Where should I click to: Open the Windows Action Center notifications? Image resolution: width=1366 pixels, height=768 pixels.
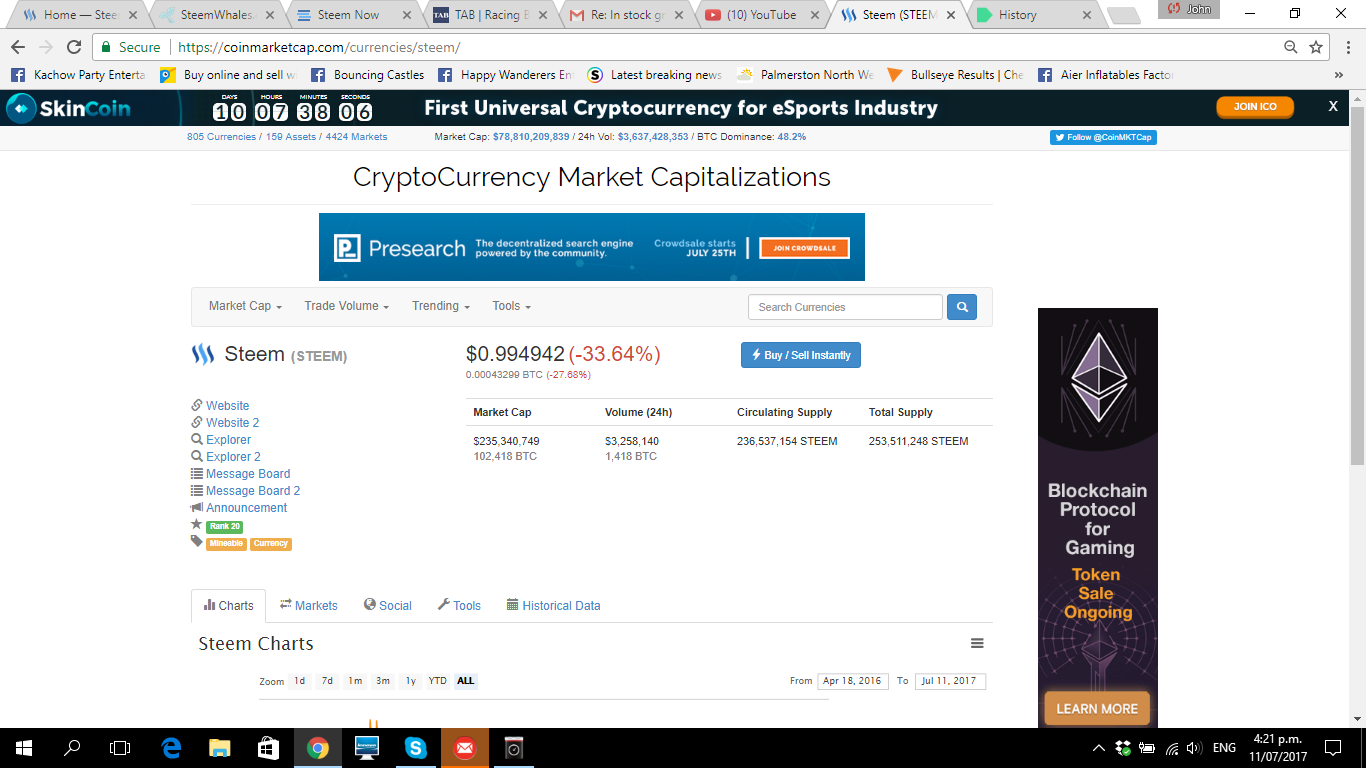(1333, 747)
